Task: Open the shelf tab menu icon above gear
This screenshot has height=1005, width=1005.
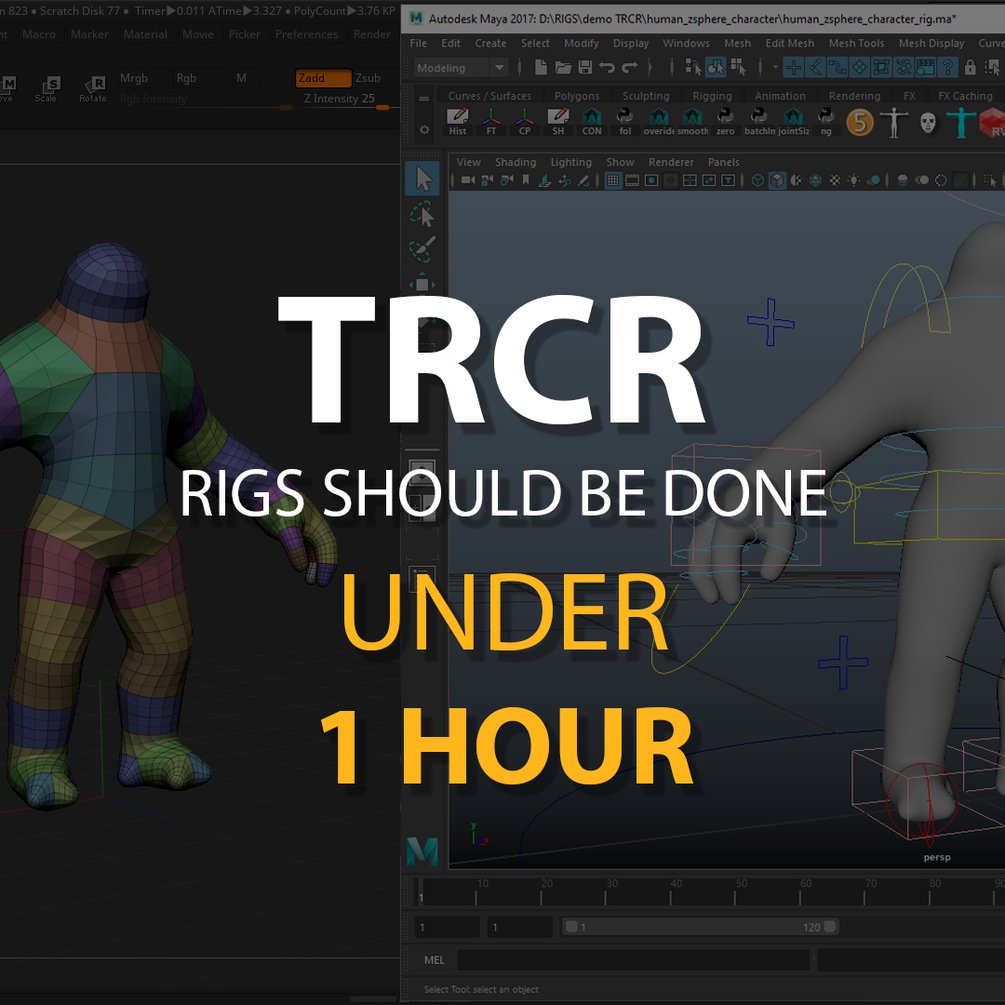Action: (x=424, y=99)
